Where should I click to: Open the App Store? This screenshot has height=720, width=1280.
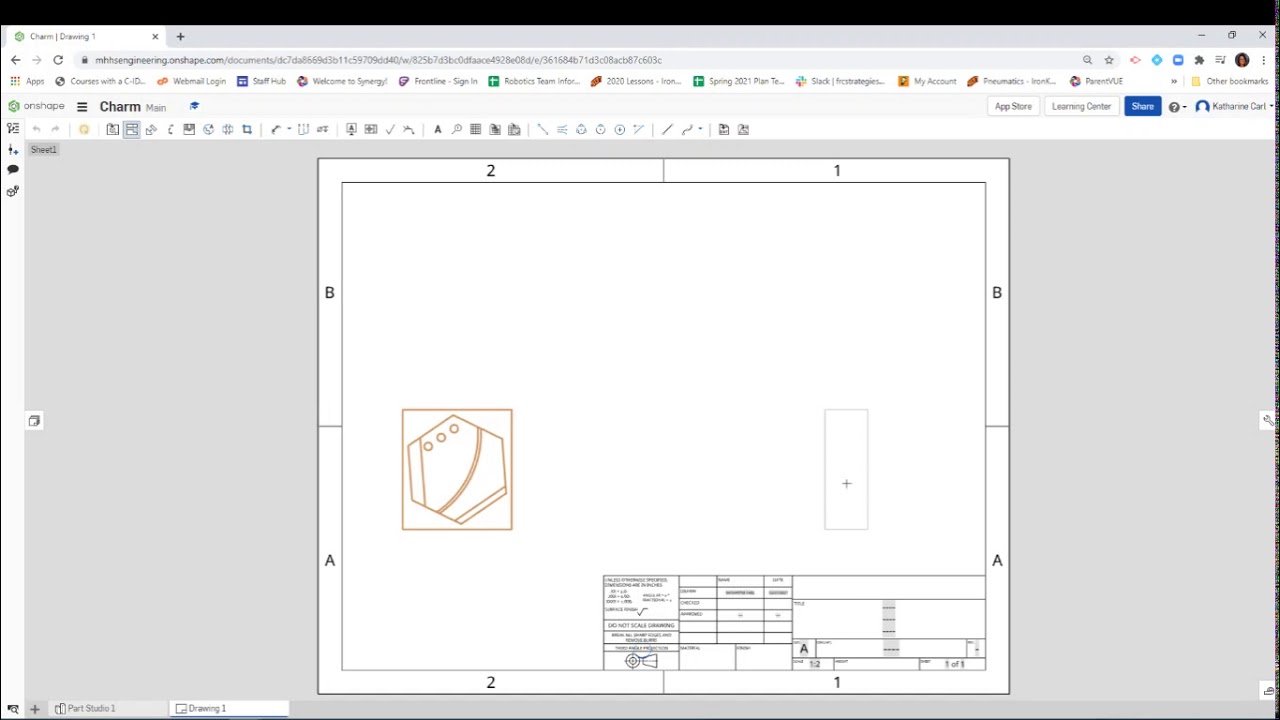click(1013, 106)
